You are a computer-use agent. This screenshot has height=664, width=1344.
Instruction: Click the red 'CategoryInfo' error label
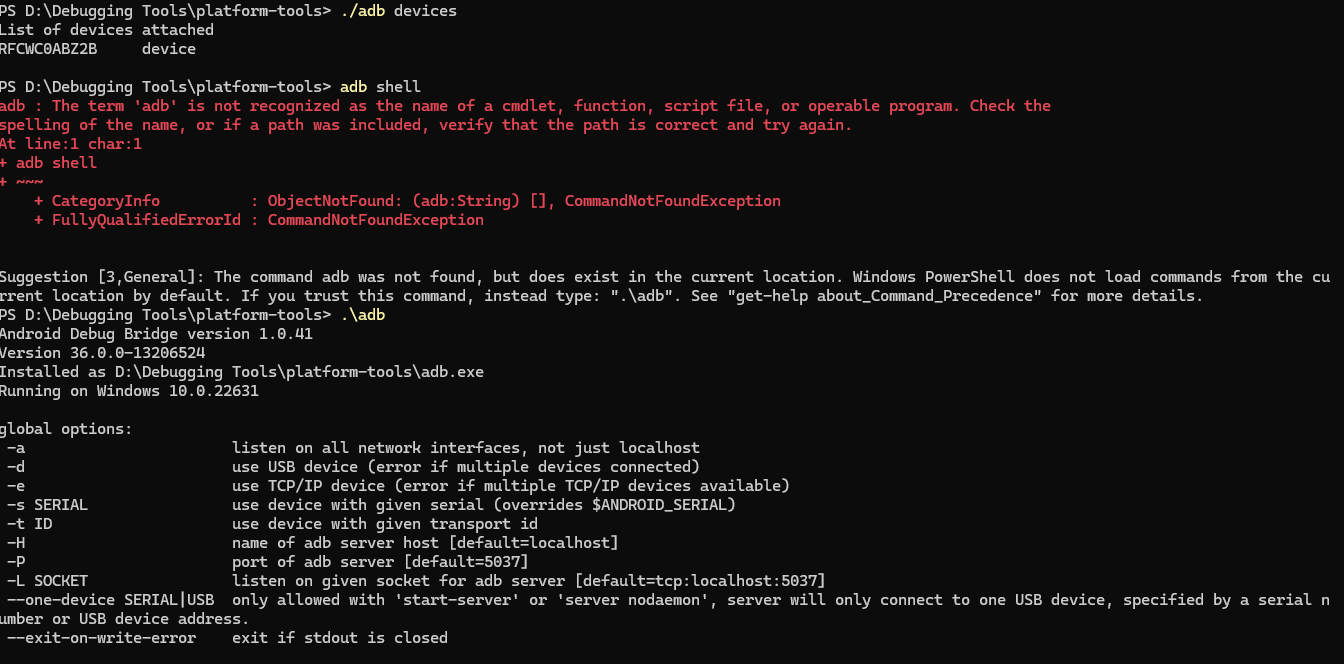[x=105, y=201]
